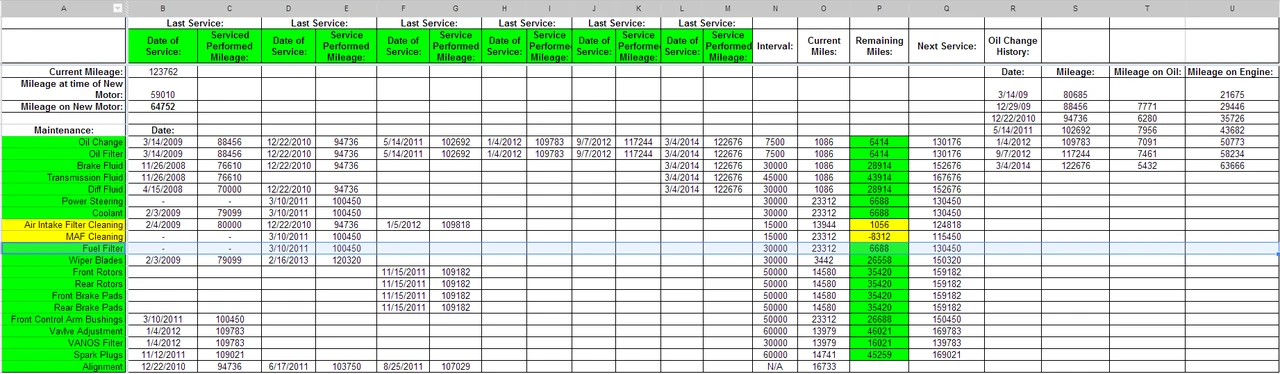Viewport: 1280px width, 374px height.
Task: Click the Interval: column heading
Action: click(775, 46)
